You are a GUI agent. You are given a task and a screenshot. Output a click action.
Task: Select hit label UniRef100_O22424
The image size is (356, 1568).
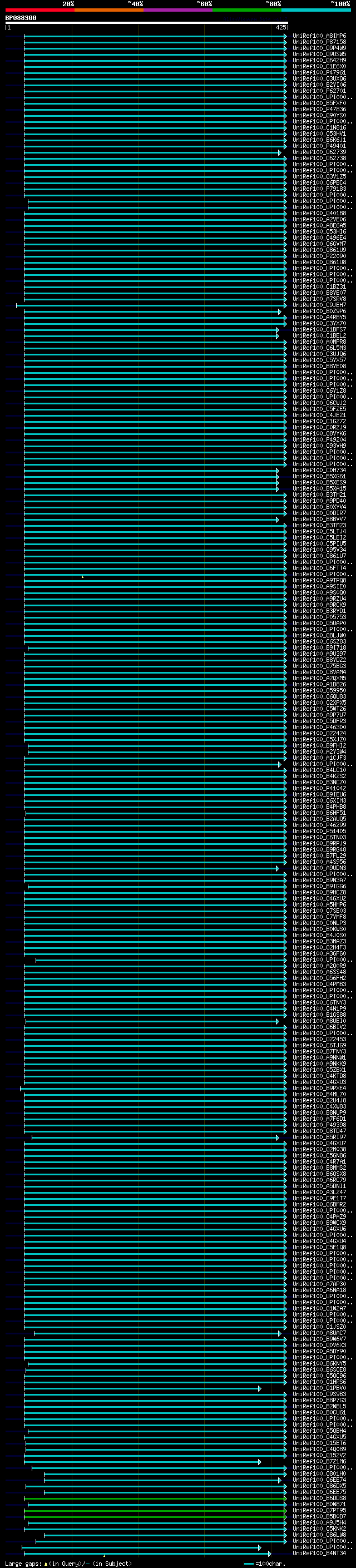tap(319, 734)
